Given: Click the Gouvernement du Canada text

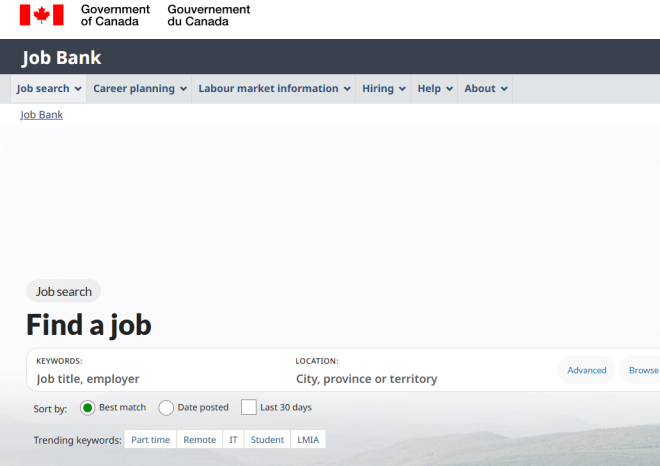Looking at the screenshot, I should click(209, 15).
